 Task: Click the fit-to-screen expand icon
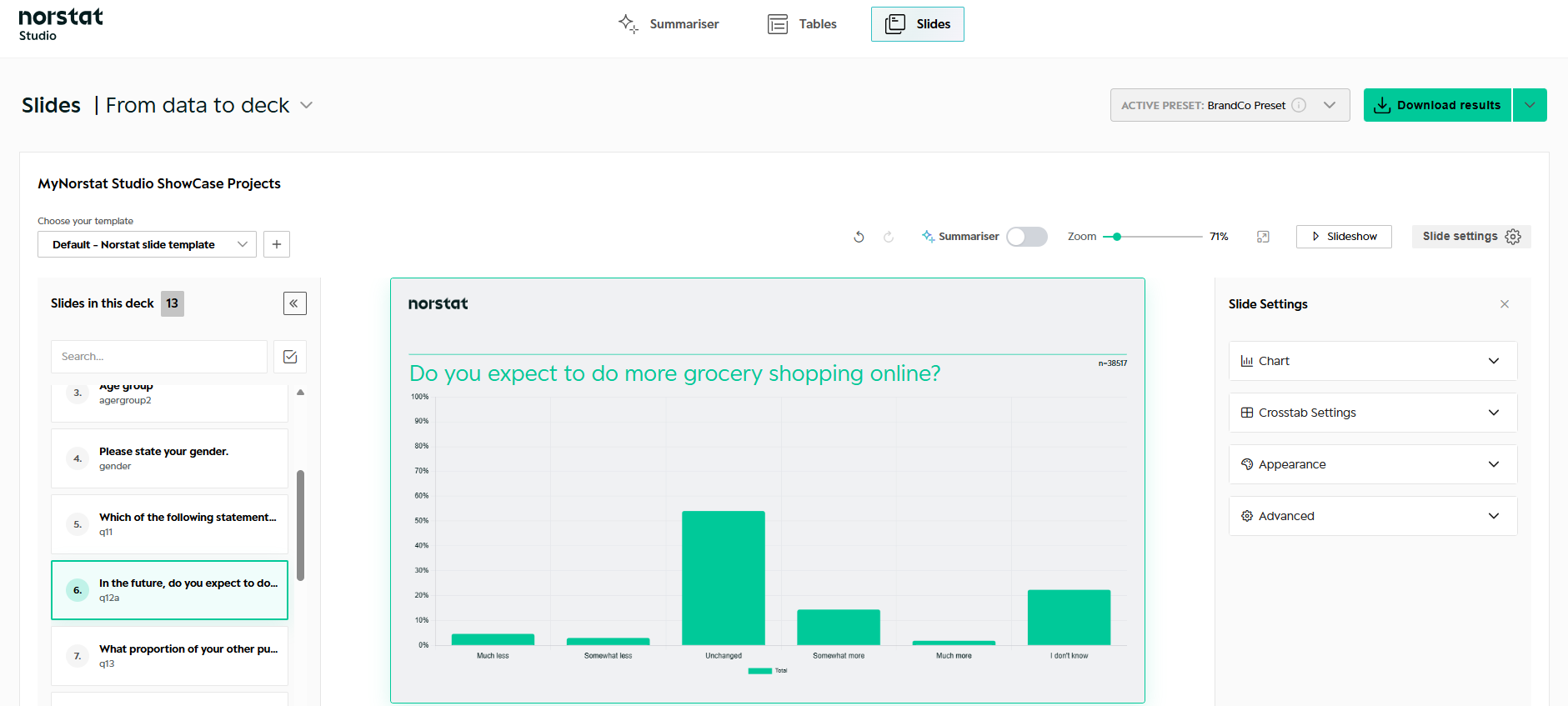tap(1263, 237)
